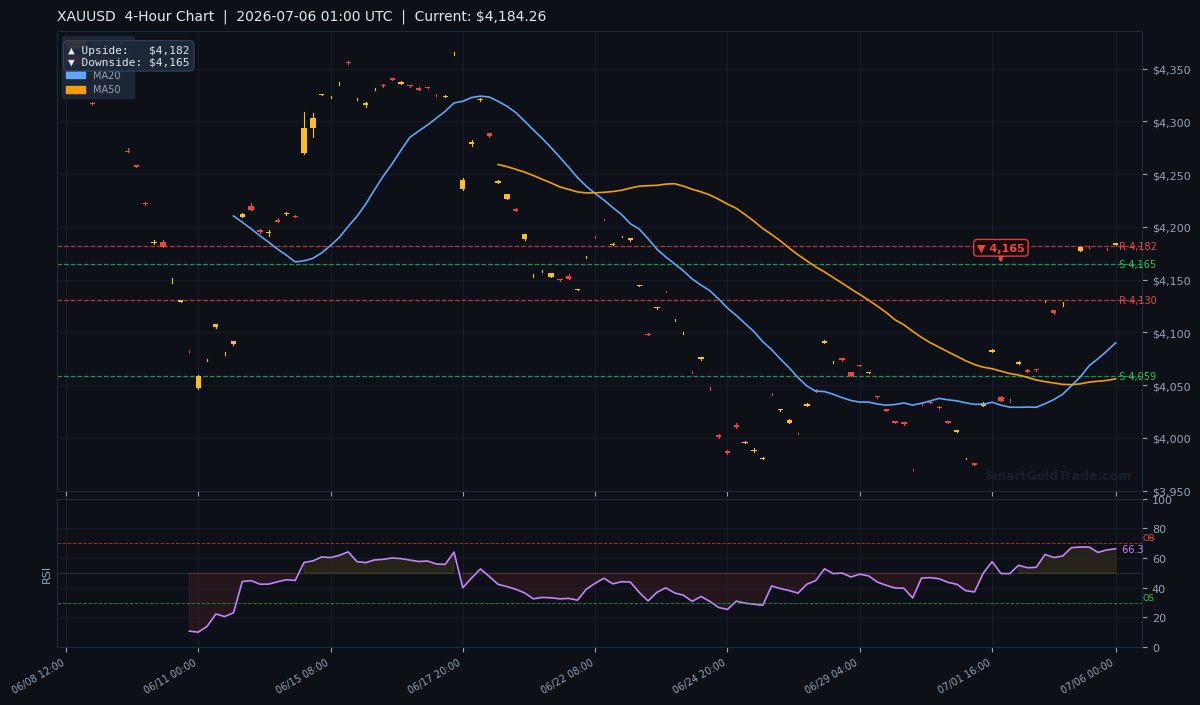Click the 06/11 00:00 date label
This screenshot has height=705, width=1200.
171,676
